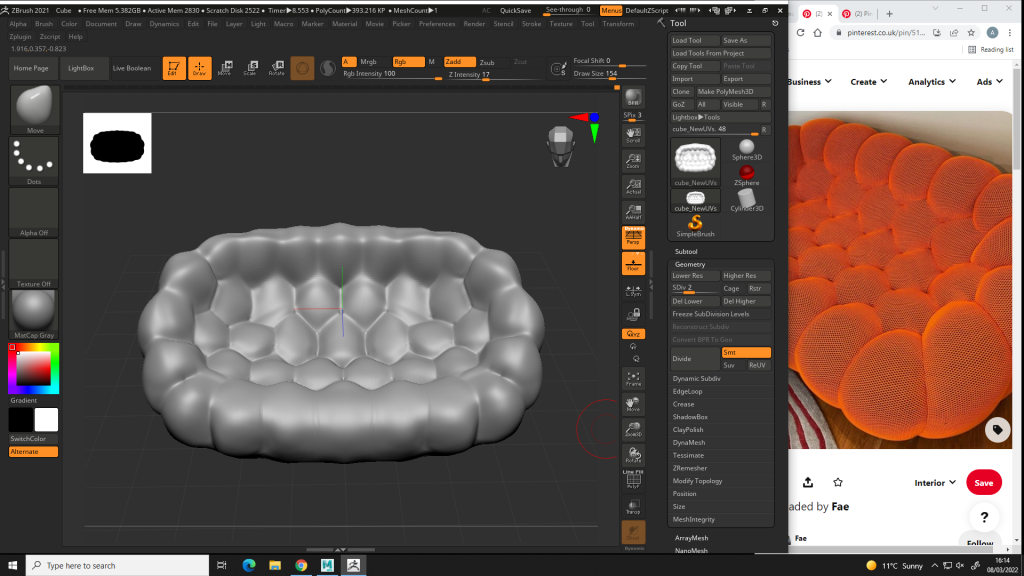Click the Frame mesh icon
This screenshot has height=576, width=1024.
pos(633,379)
